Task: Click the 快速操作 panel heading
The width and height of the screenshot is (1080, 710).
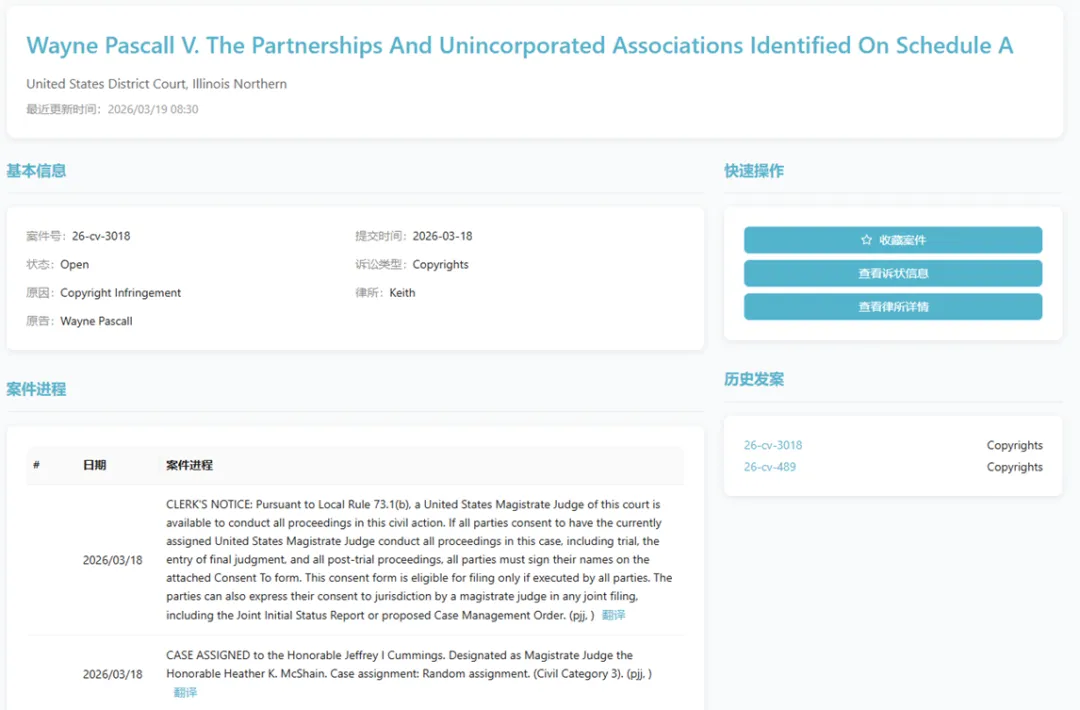Action: (x=754, y=171)
